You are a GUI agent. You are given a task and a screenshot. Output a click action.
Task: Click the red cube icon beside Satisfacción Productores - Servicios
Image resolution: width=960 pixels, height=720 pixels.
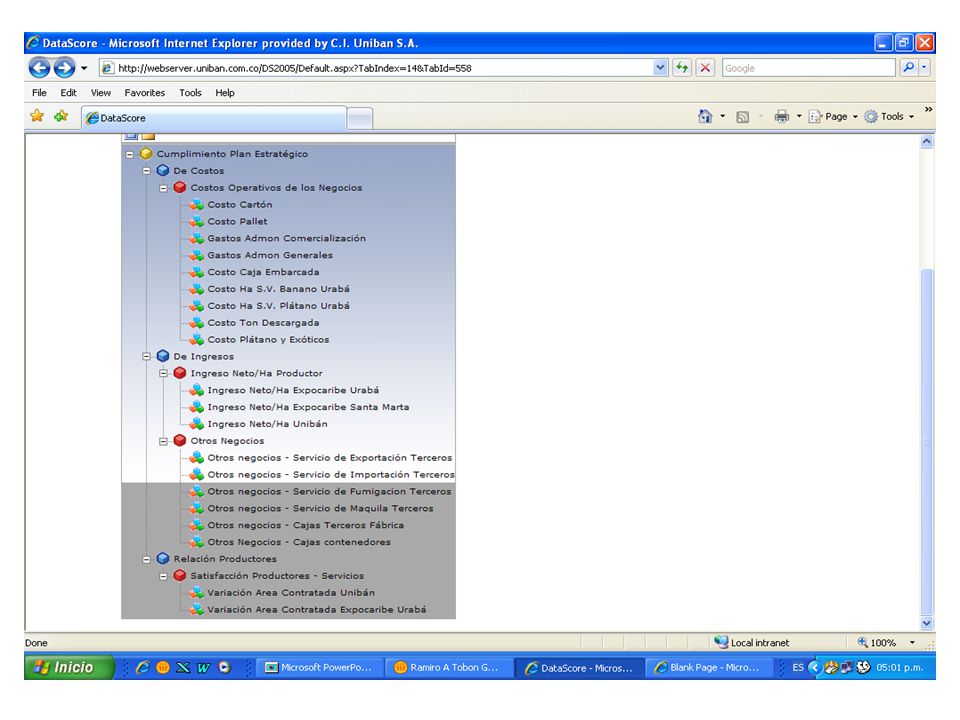coord(179,576)
